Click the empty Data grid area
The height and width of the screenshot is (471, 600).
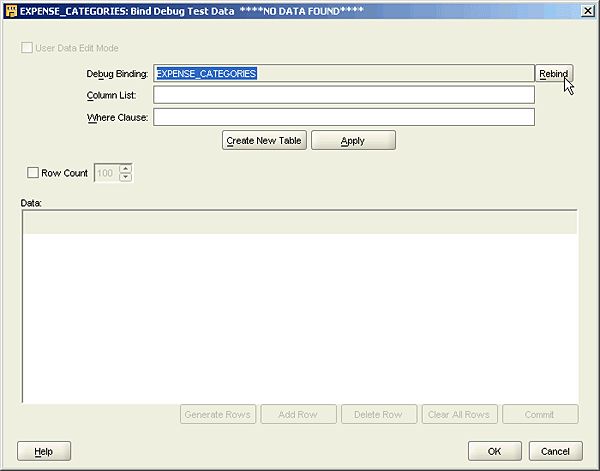coord(300,318)
